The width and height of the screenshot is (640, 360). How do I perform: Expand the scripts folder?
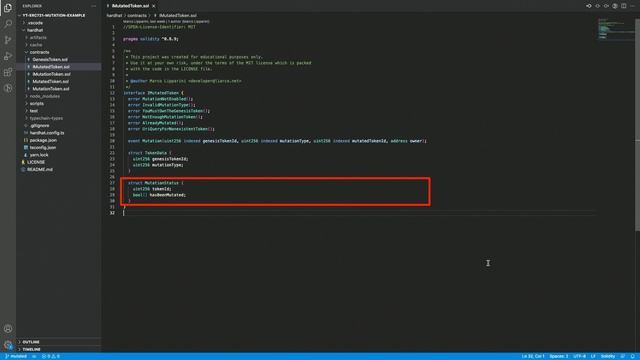tap(36, 104)
